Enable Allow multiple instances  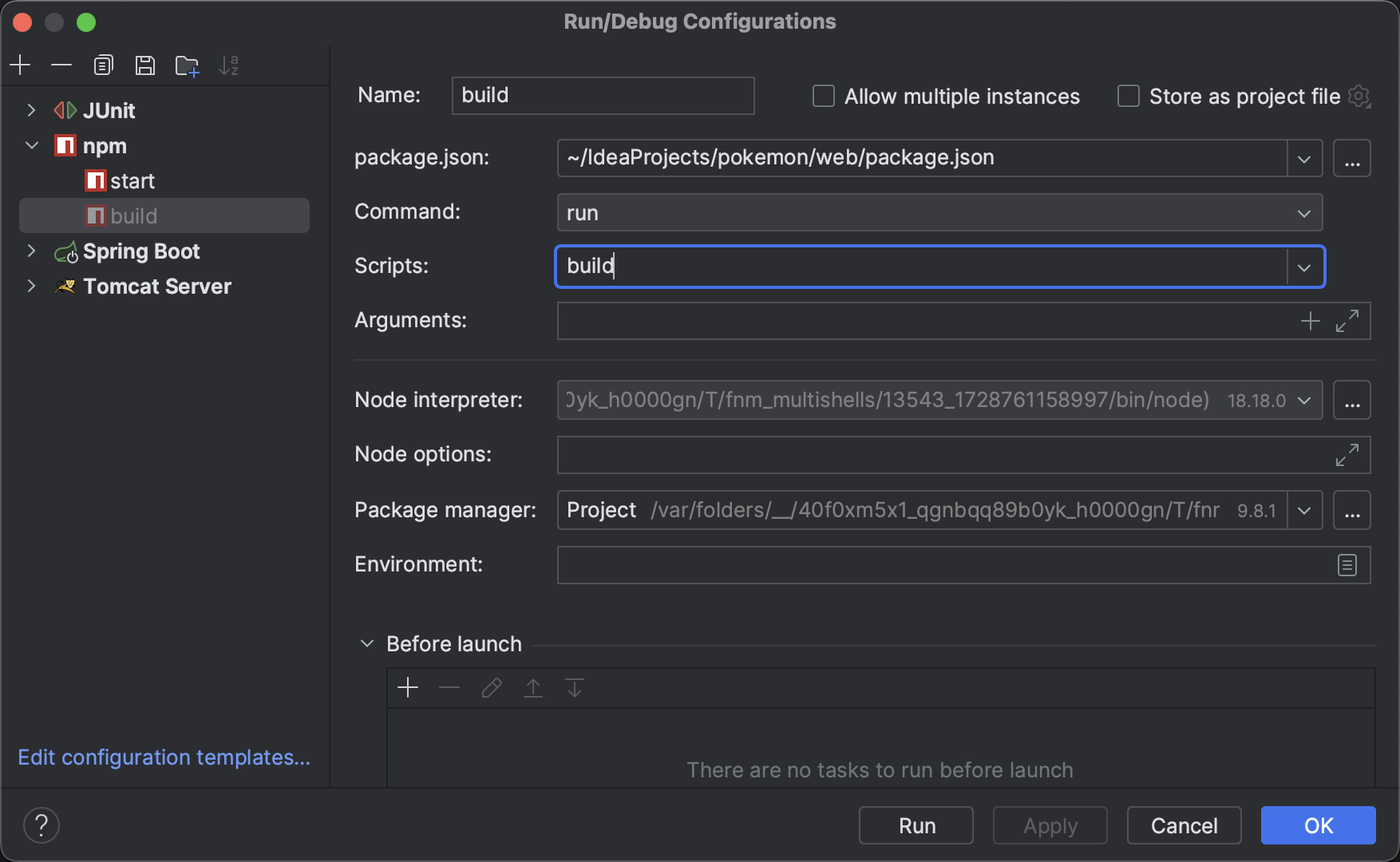point(823,97)
